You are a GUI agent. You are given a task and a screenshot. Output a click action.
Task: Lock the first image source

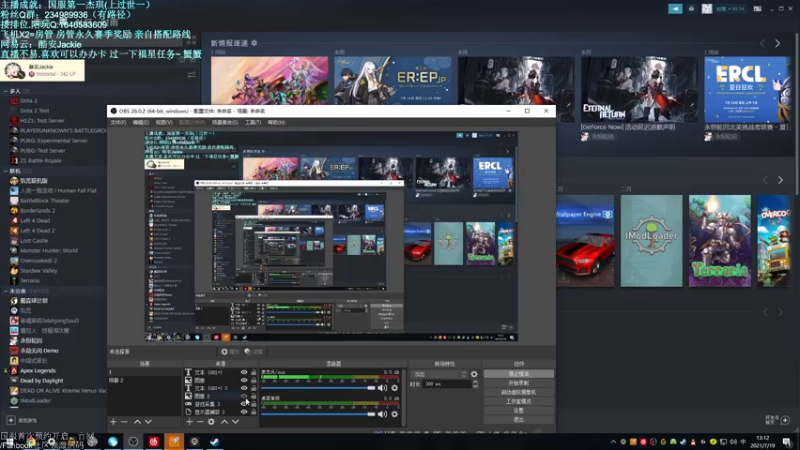pyautogui.click(x=254, y=380)
